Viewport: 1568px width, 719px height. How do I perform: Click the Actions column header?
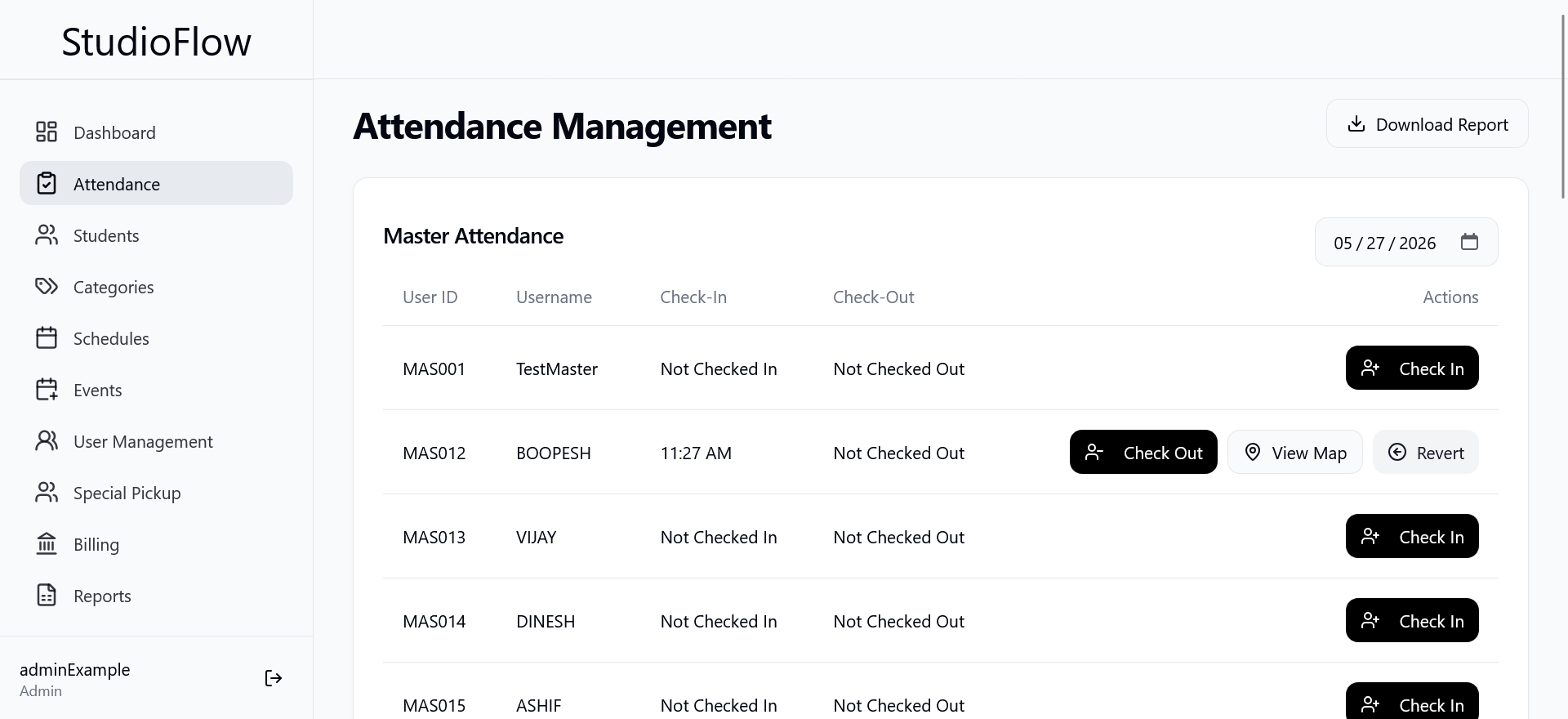(x=1450, y=297)
